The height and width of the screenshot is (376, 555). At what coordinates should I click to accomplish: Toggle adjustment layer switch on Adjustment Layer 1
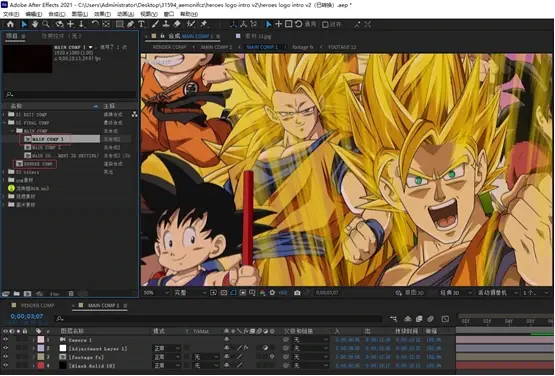(x=265, y=348)
